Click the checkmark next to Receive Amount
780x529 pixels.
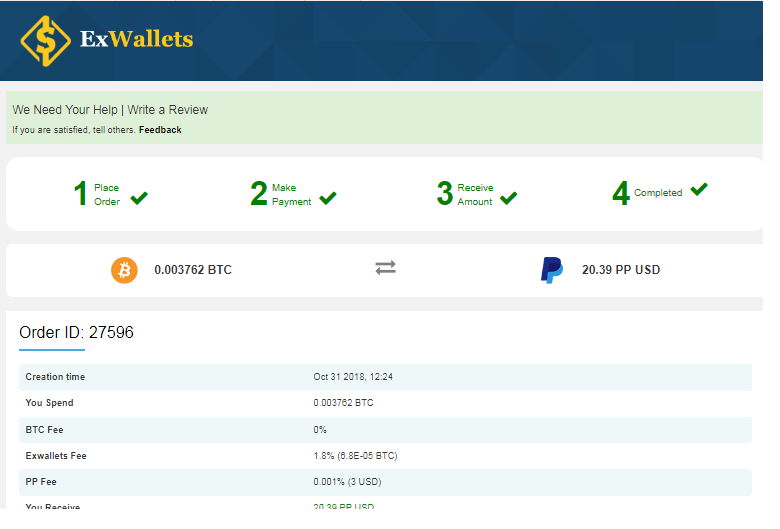(x=508, y=198)
